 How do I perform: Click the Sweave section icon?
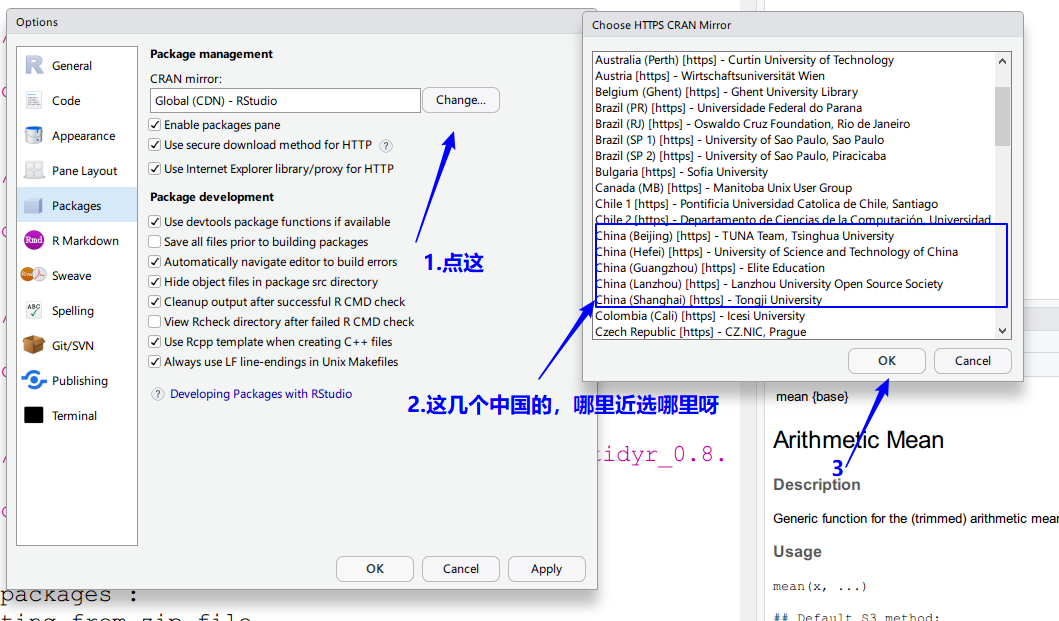34,275
